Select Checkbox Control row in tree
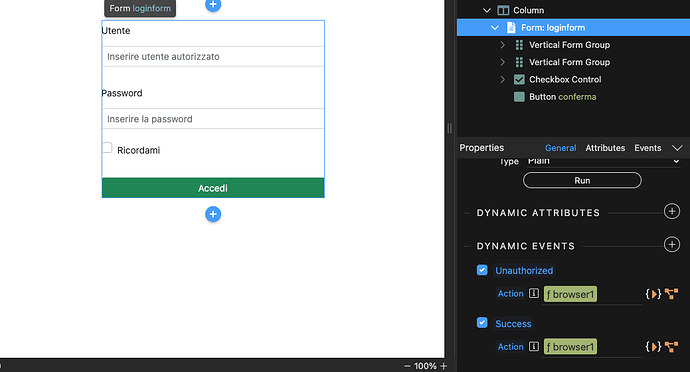690x372 pixels. pos(573,80)
